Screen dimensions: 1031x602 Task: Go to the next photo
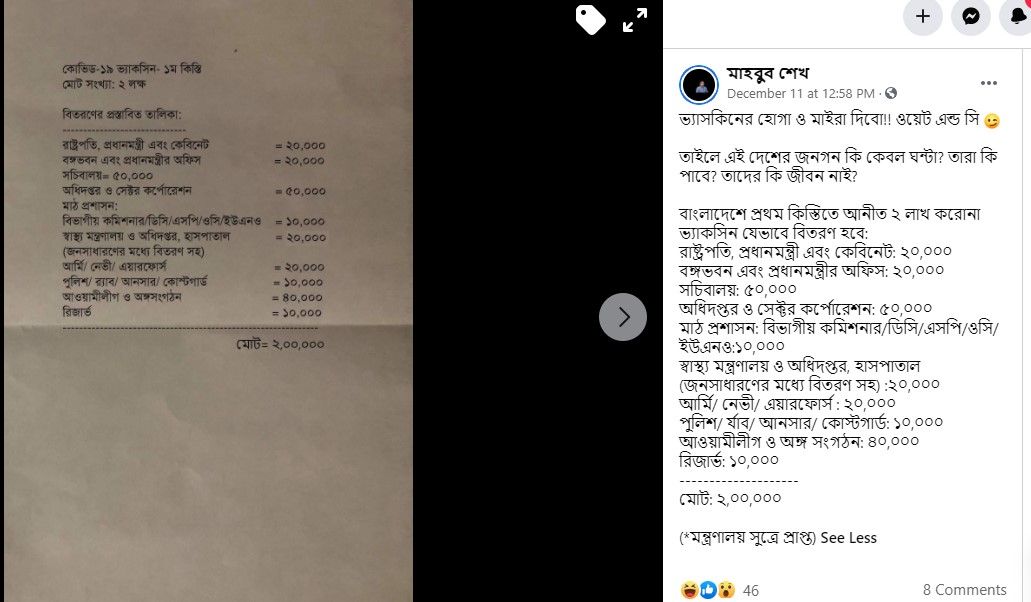[x=623, y=317]
